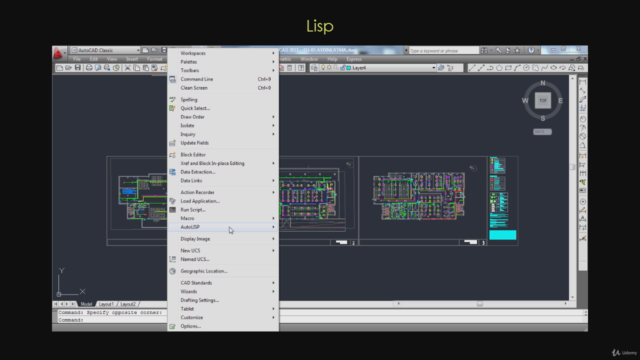Click the Help question mark icon
Viewport: 640px width, 360px height.
[531, 50]
